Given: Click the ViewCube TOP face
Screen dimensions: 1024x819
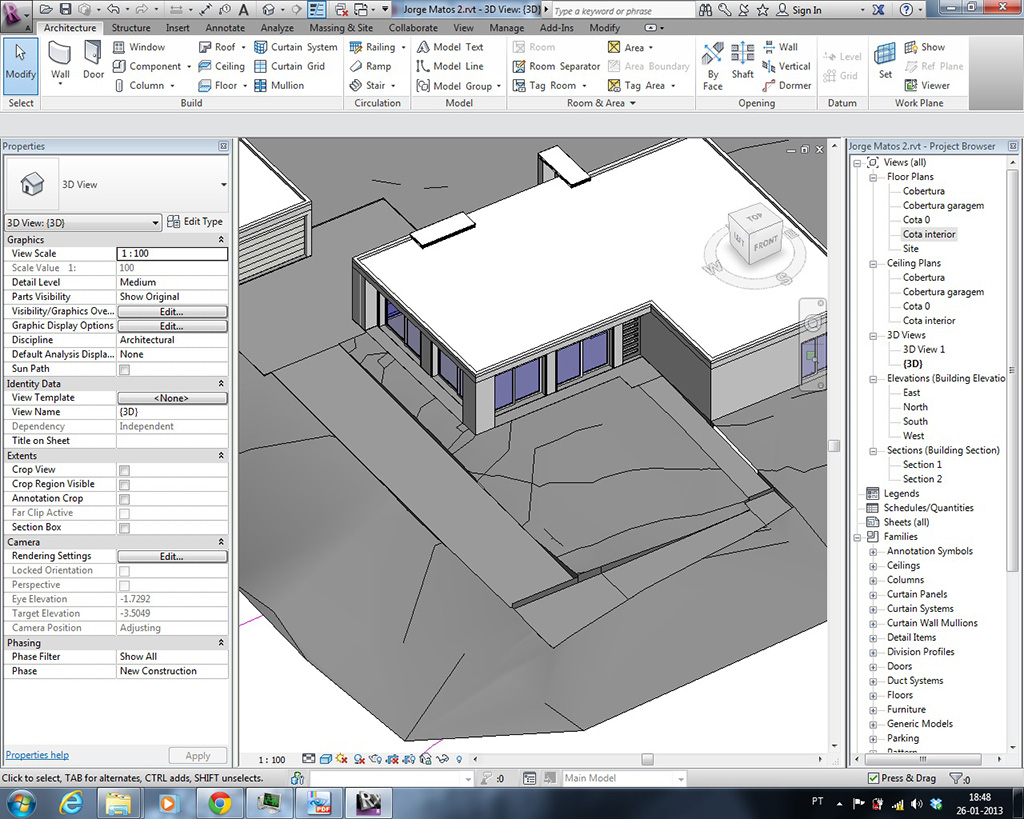Looking at the screenshot, I should 754,217.
